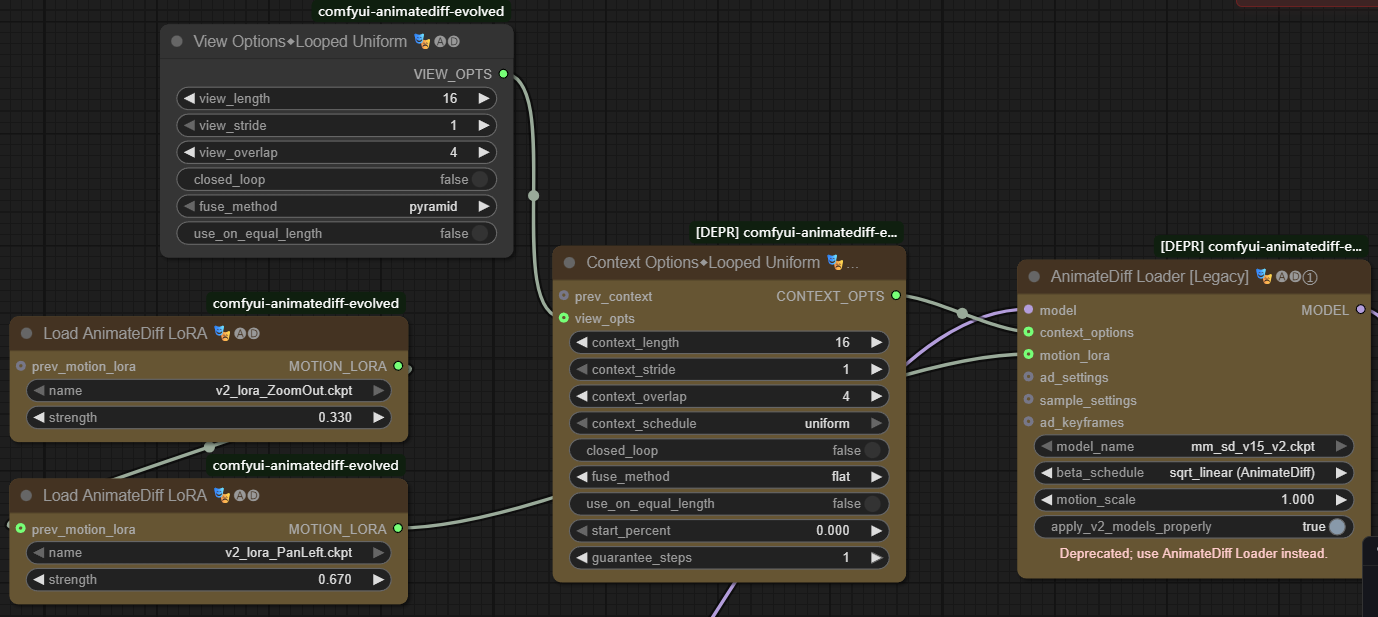
Task: Open the model_name mm_sd_v15_v2.ckpt selector
Action: [1193, 446]
